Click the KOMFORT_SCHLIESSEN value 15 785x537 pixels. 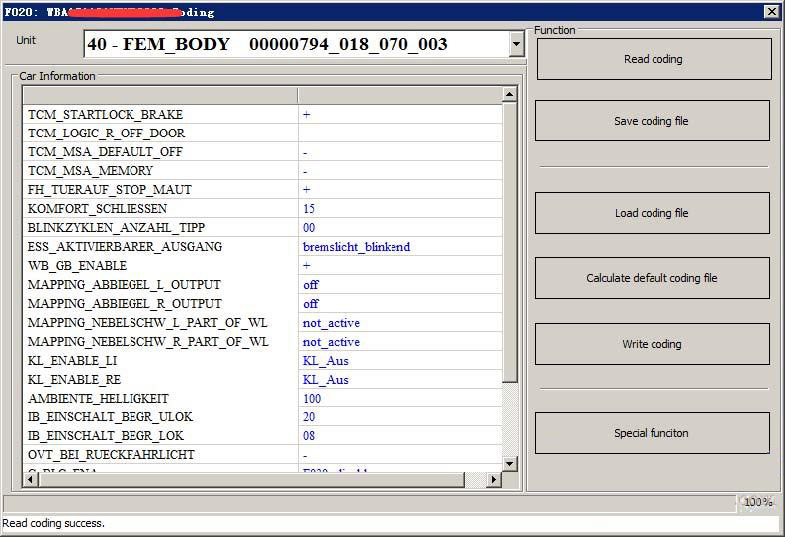coord(309,209)
